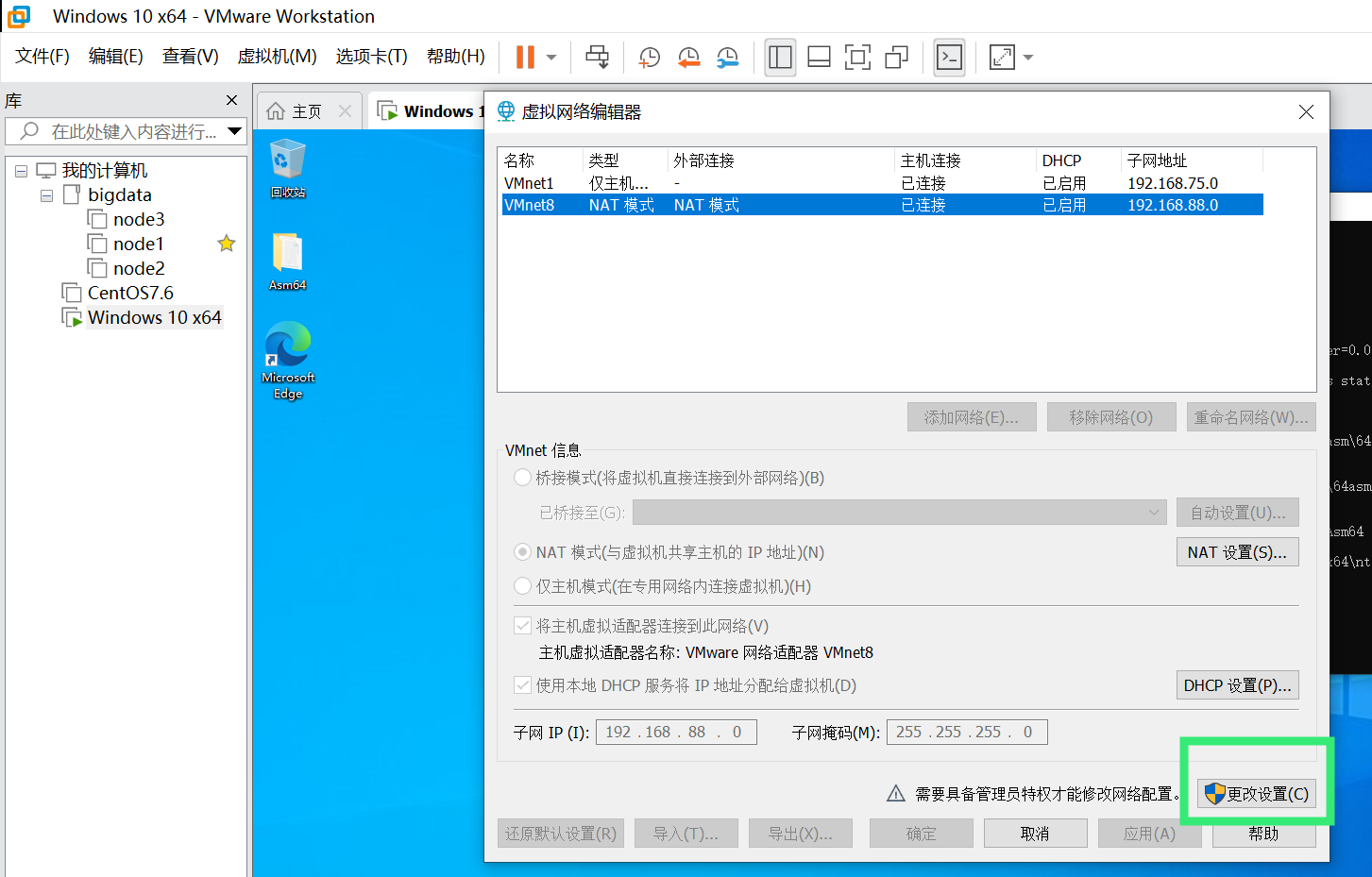
Task: Toggle the library sidebar view icon
Action: 780,58
